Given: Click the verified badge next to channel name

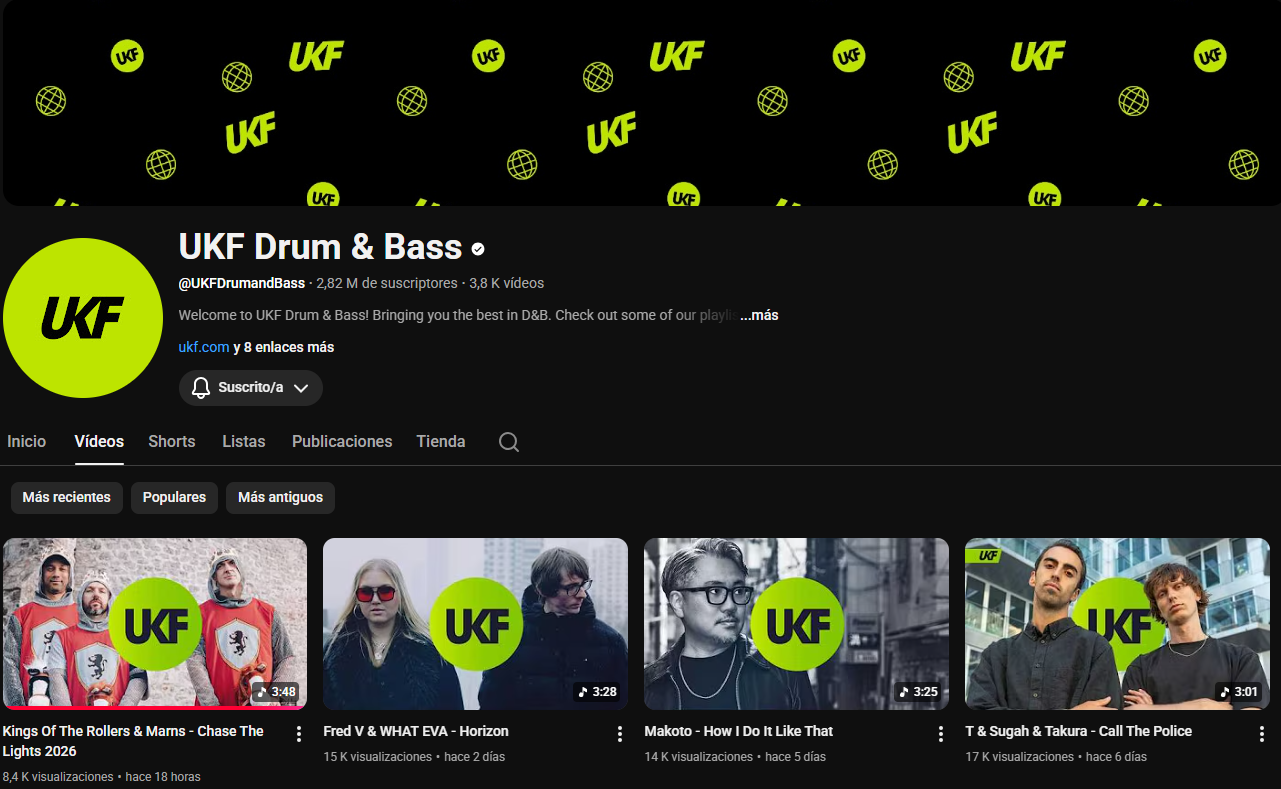Looking at the screenshot, I should pyautogui.click(x=478, y=248).
